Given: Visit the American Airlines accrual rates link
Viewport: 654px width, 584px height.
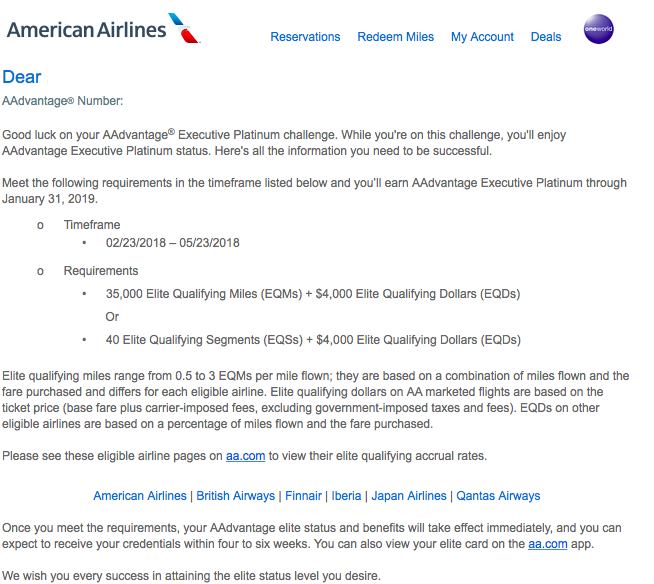Looking at the screenshot, I should (139, 496).
